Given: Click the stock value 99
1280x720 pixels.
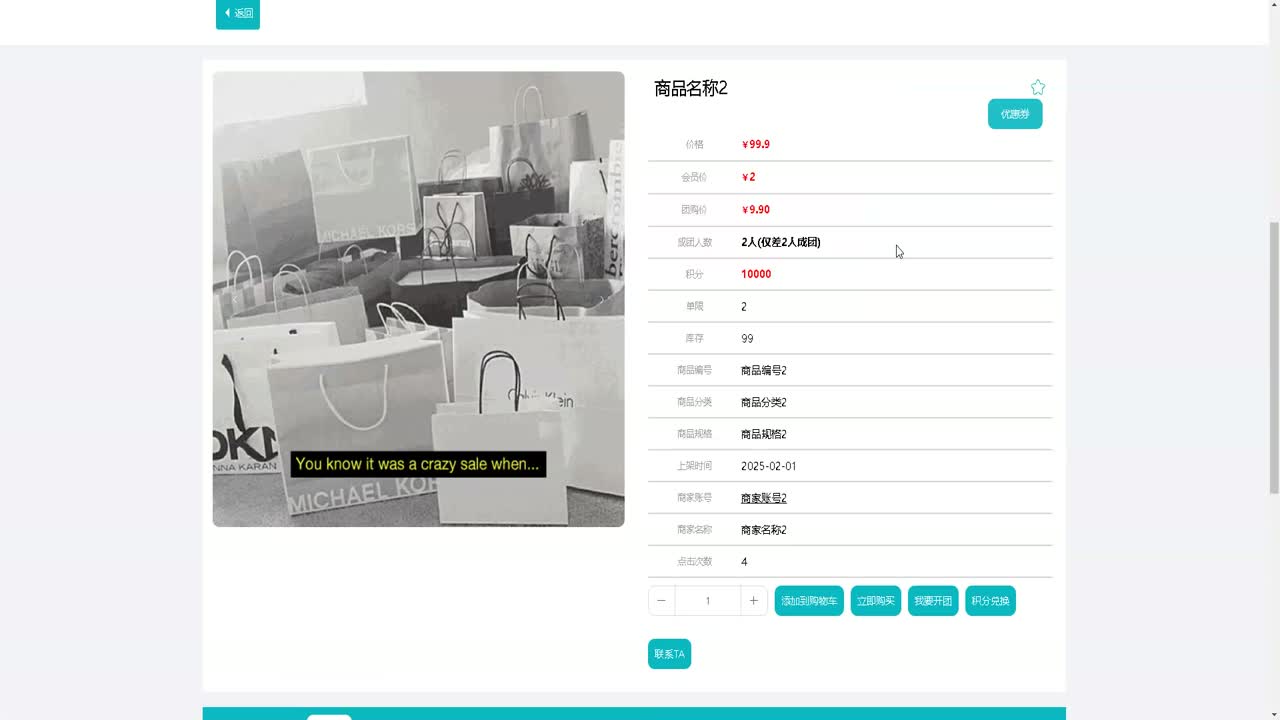Looking at the screenshot, I should (x=747, y=339).
